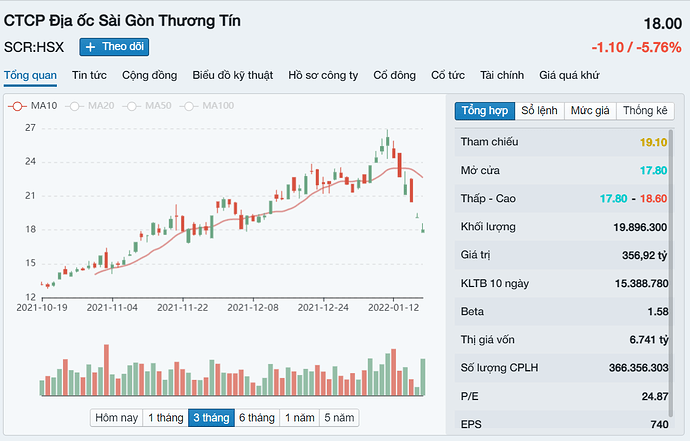Image resolution: width=690 pixels, height=441 pixels.
Task: Go to Hồ sơ công ty tab
Action: (323, 75)
